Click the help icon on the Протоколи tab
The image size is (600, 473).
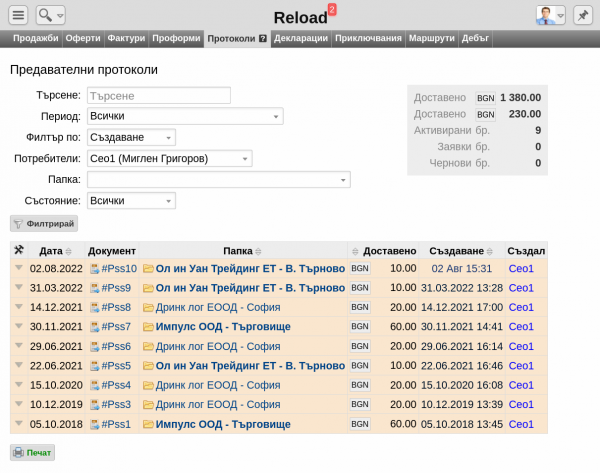[x=263, y=39]
